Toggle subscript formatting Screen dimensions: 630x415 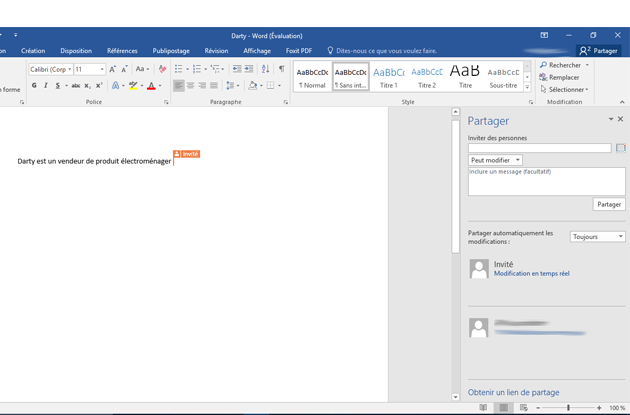tap(87, 85)
